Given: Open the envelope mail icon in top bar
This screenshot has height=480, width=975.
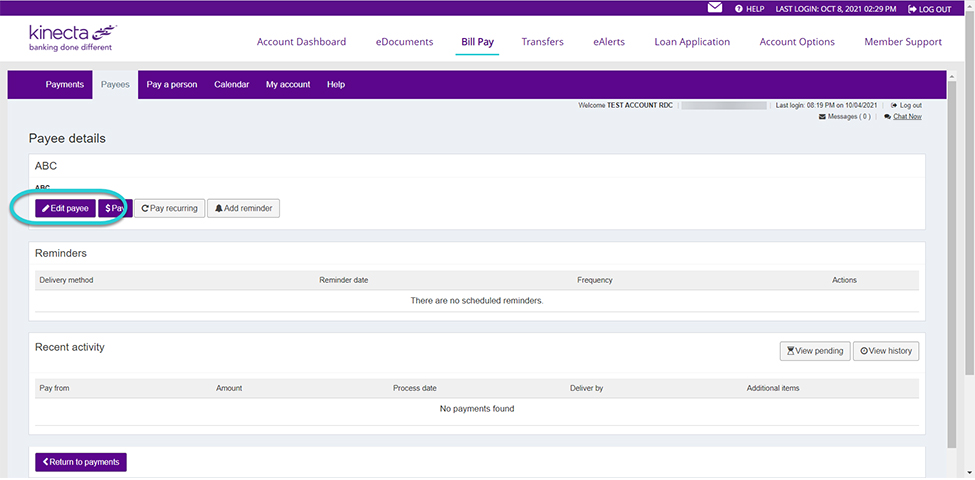Looking at the screenshot, I should (715, 8).
